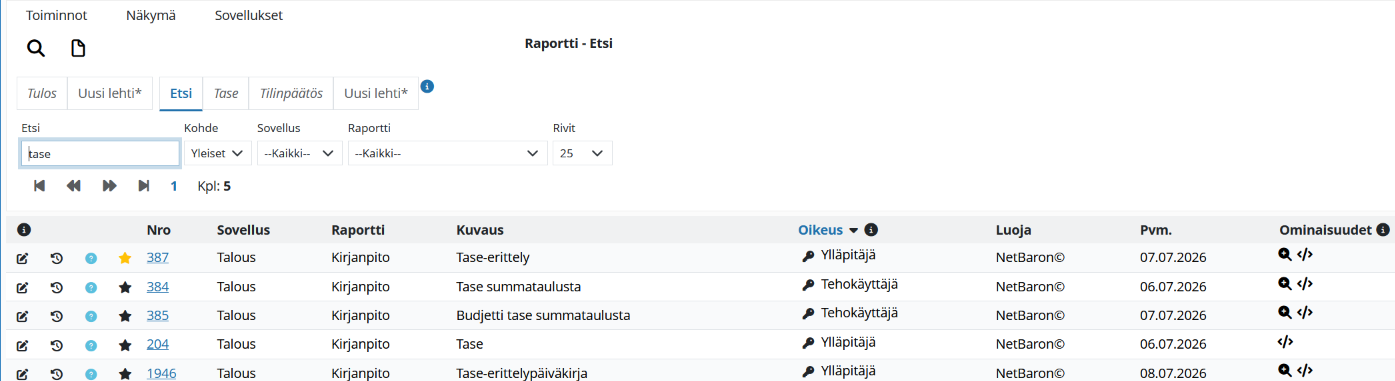Open help icon on Budjetti tase summataulusta row
This screenshot has height=381, width=1395.
[91, 316]
